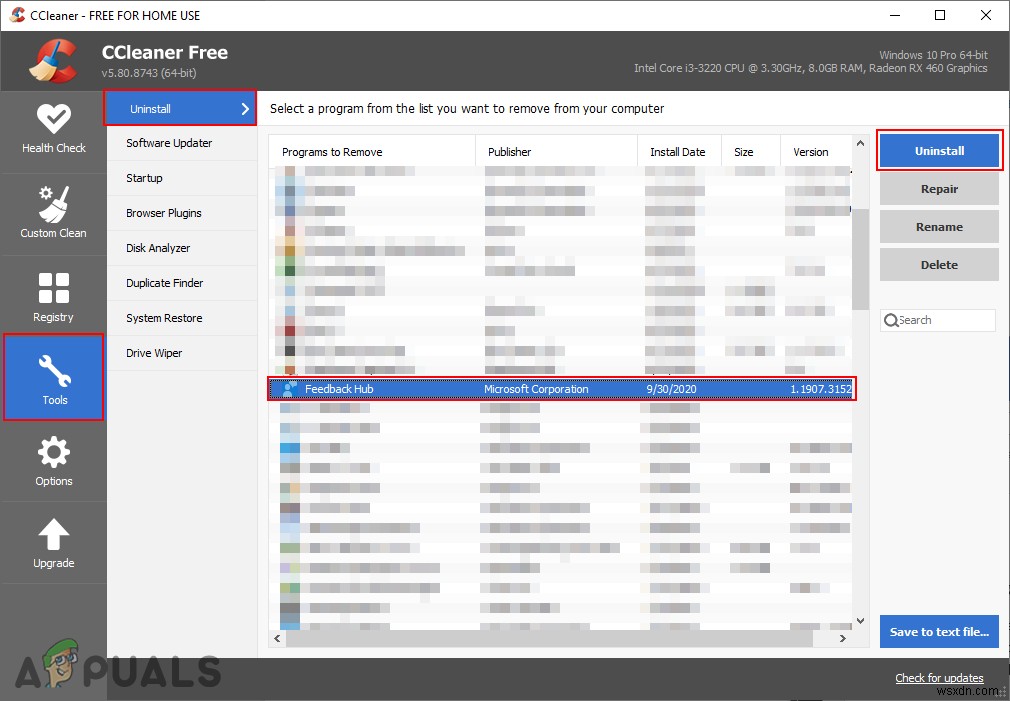Click the Upgrade arrow icon
This screenshot has height=701, width=1010.
[53, 535]
